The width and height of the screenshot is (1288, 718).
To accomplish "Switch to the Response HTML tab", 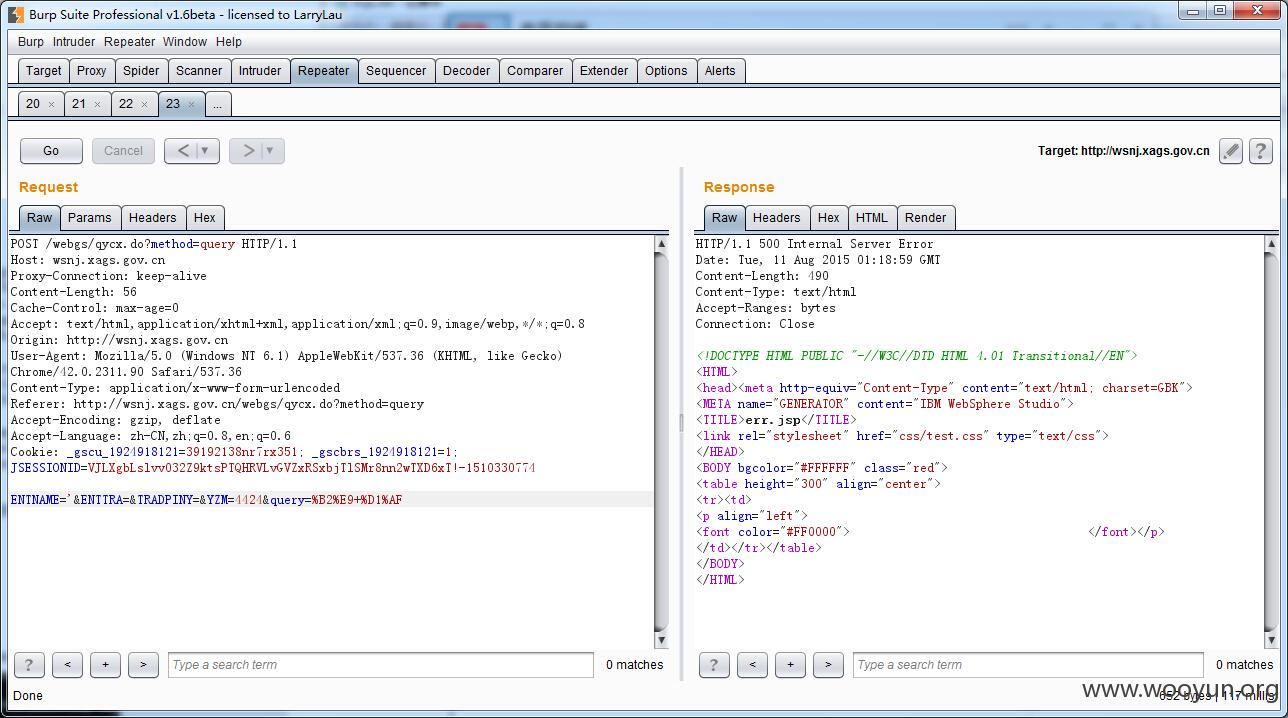I will (872, 218).
